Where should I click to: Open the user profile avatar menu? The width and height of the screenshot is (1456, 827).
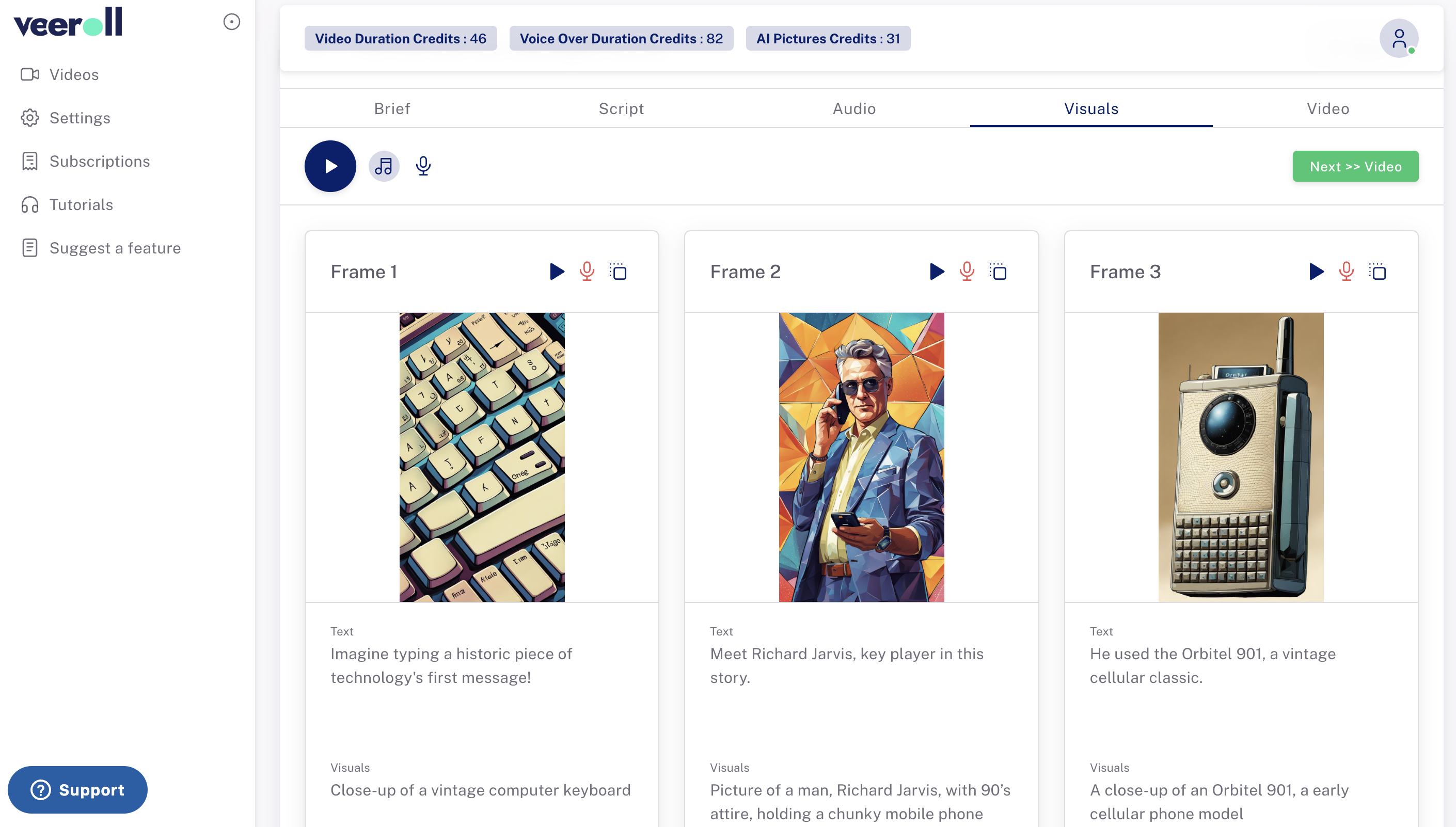tap(1399, 39)
